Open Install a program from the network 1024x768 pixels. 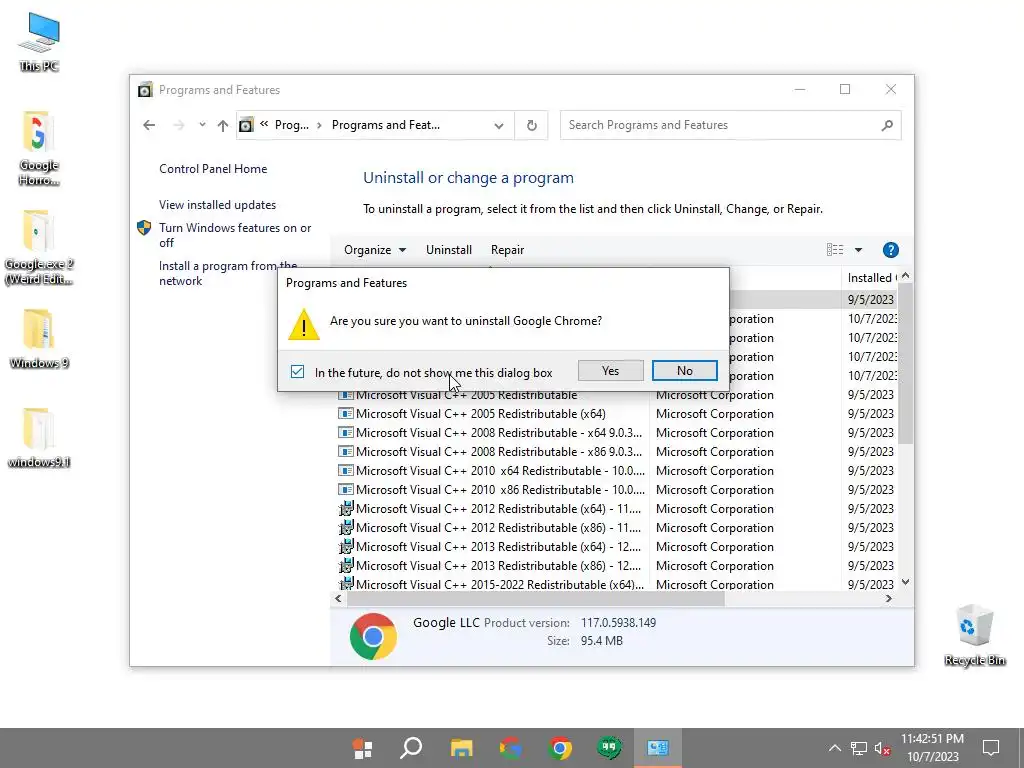coord(227,273)
